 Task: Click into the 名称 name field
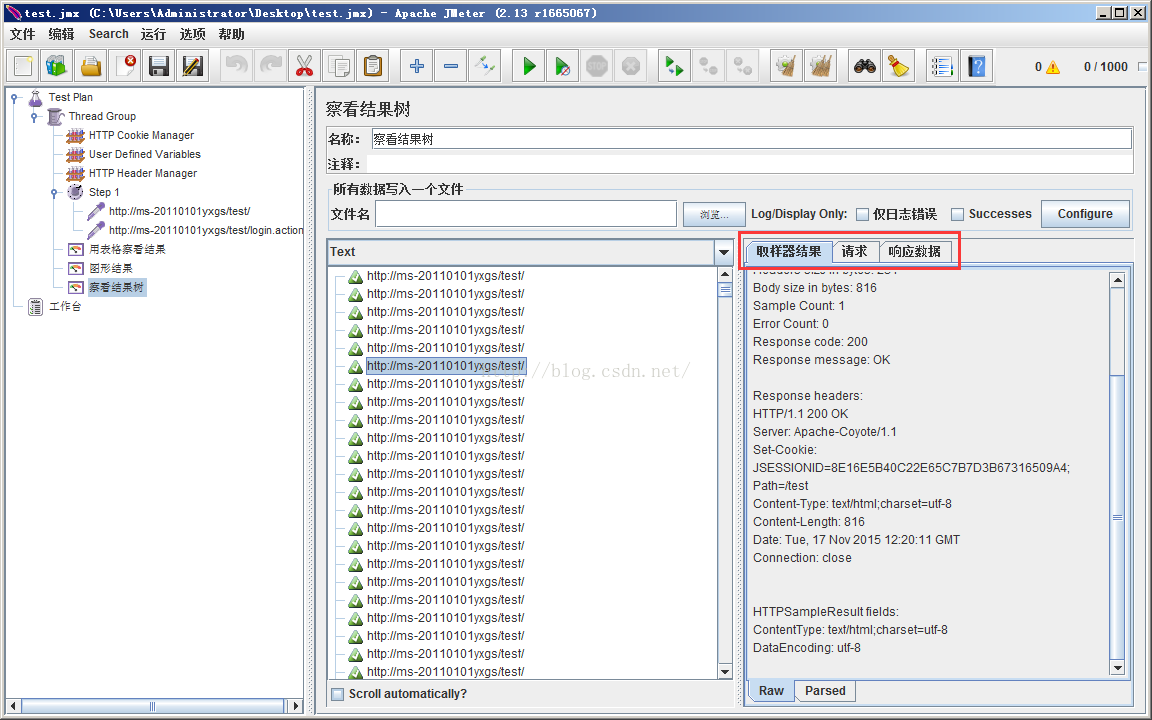coord(751,139)
